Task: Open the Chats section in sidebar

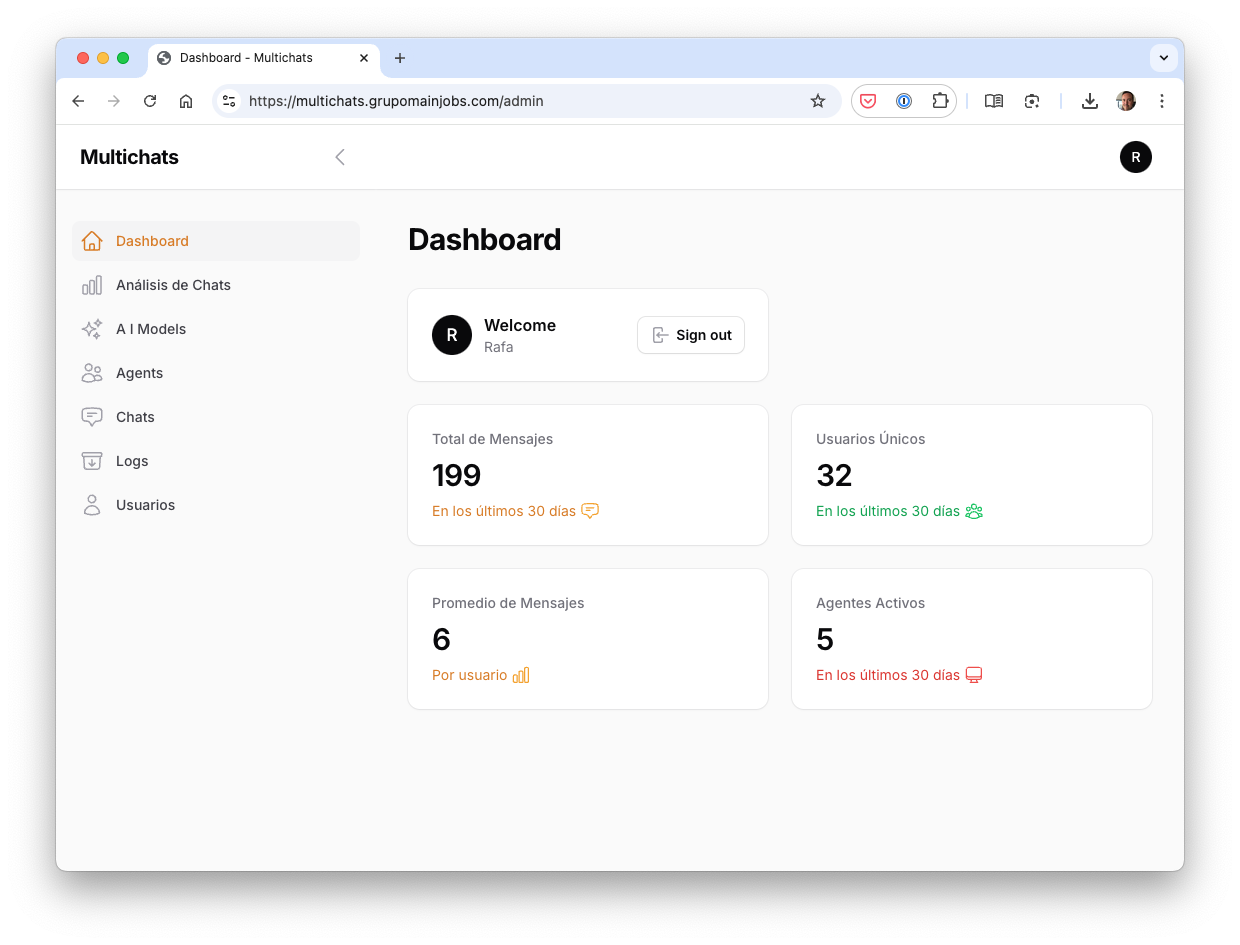Action: click(135, 417)
